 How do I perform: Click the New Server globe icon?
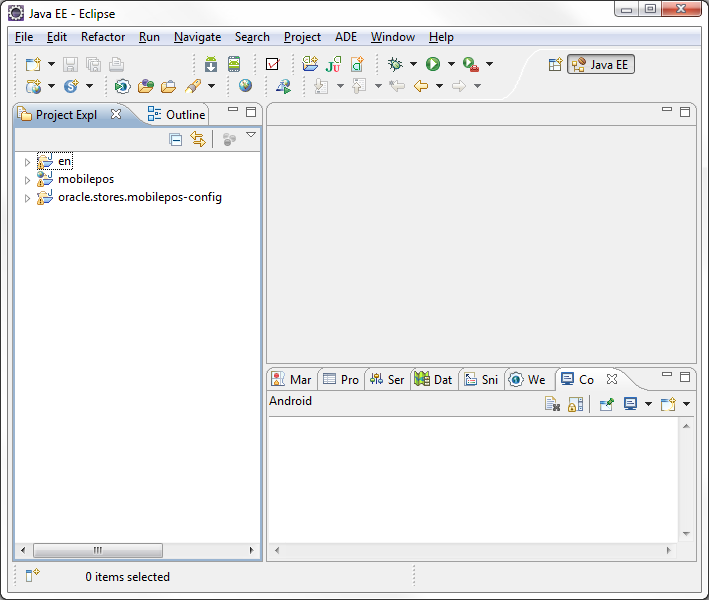coord(33,86)
